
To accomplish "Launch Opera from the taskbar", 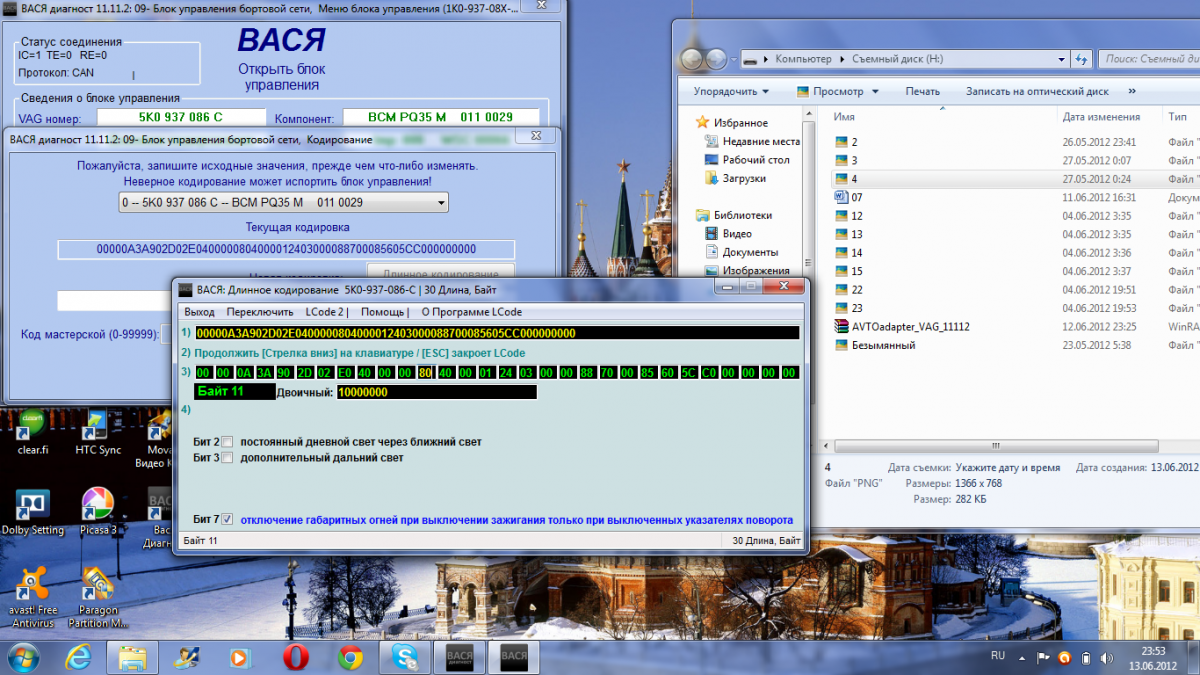I will point(295,657).
